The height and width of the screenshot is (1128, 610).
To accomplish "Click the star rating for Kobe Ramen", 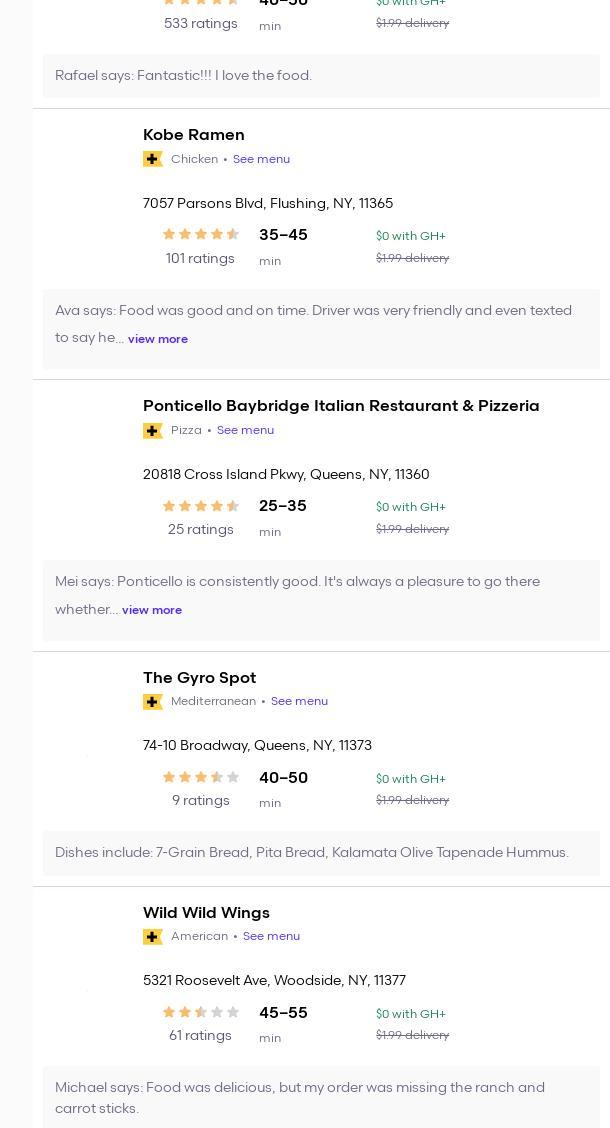I will tap(200, 235).
